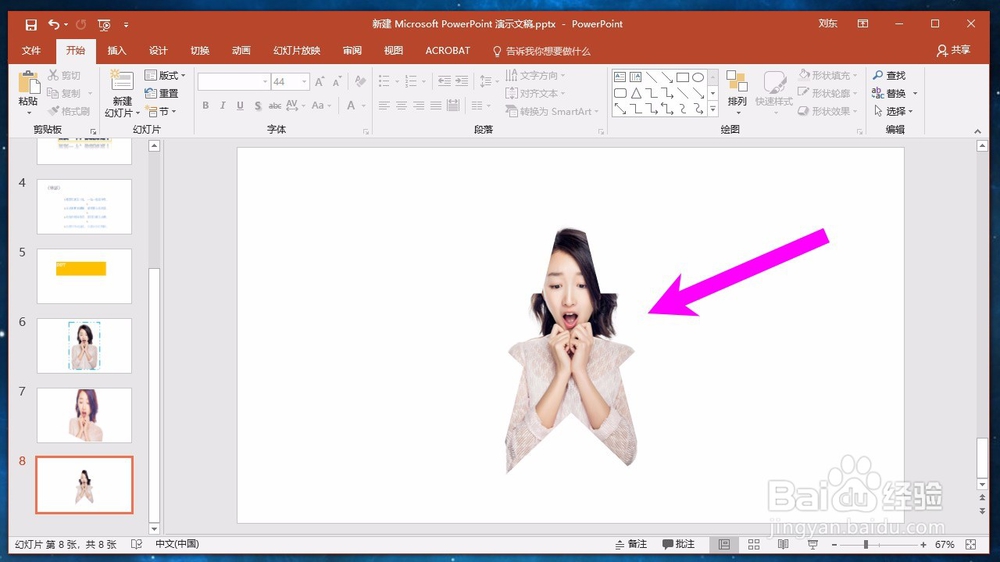
Task: Toggle strikethrough formatting
Action: 275,105
